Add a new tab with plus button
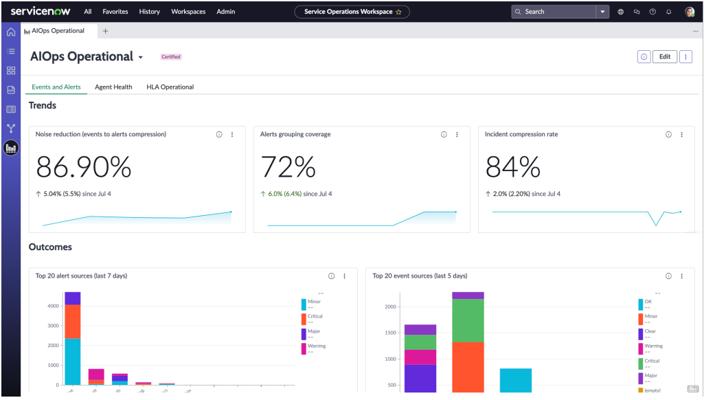The height and width of the screenshot is (400, 704). point(105,31)
